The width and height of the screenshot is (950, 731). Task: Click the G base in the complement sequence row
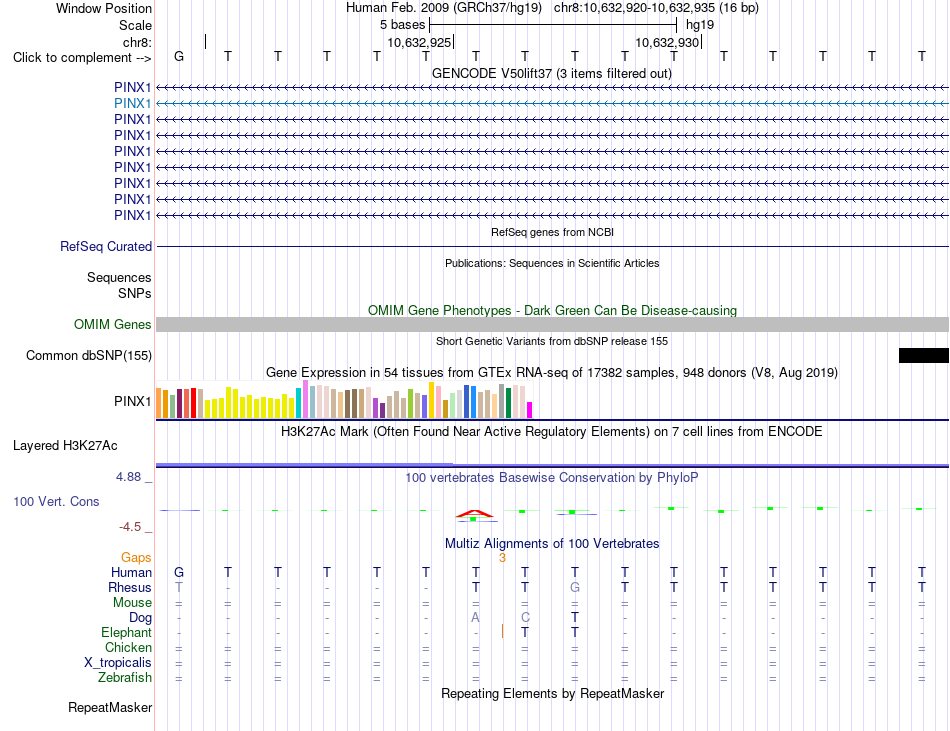point(179,56)
